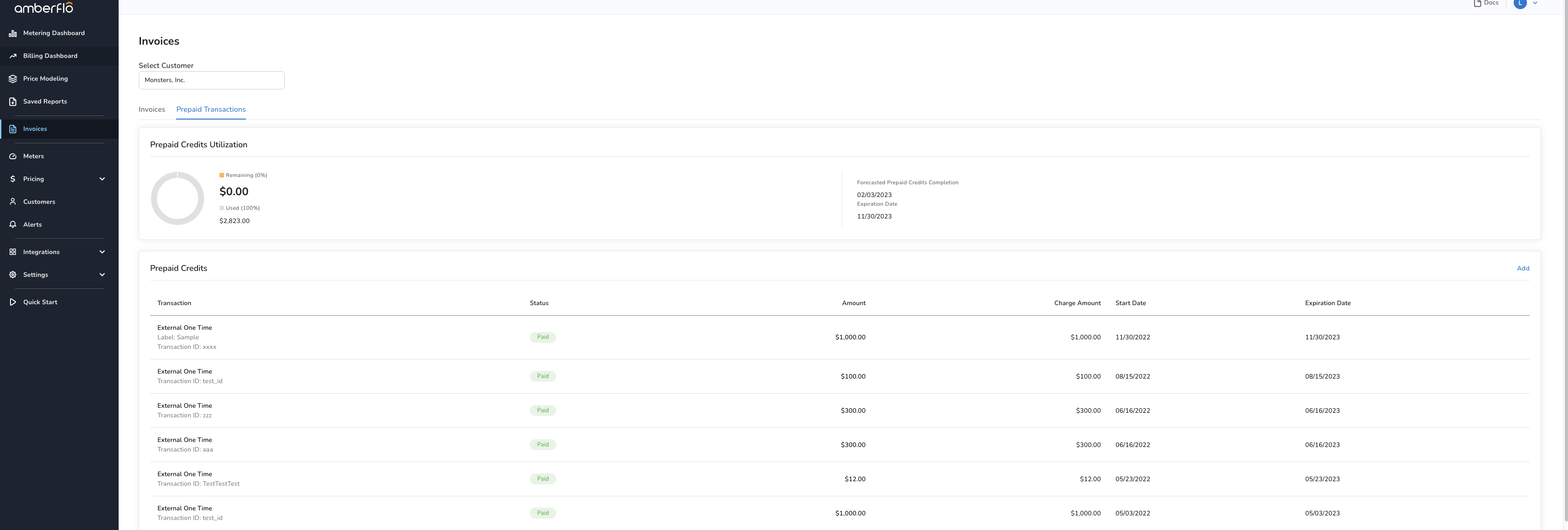Click the Price Modeling layers icon
1568x530 pixels.
(13, 79)
